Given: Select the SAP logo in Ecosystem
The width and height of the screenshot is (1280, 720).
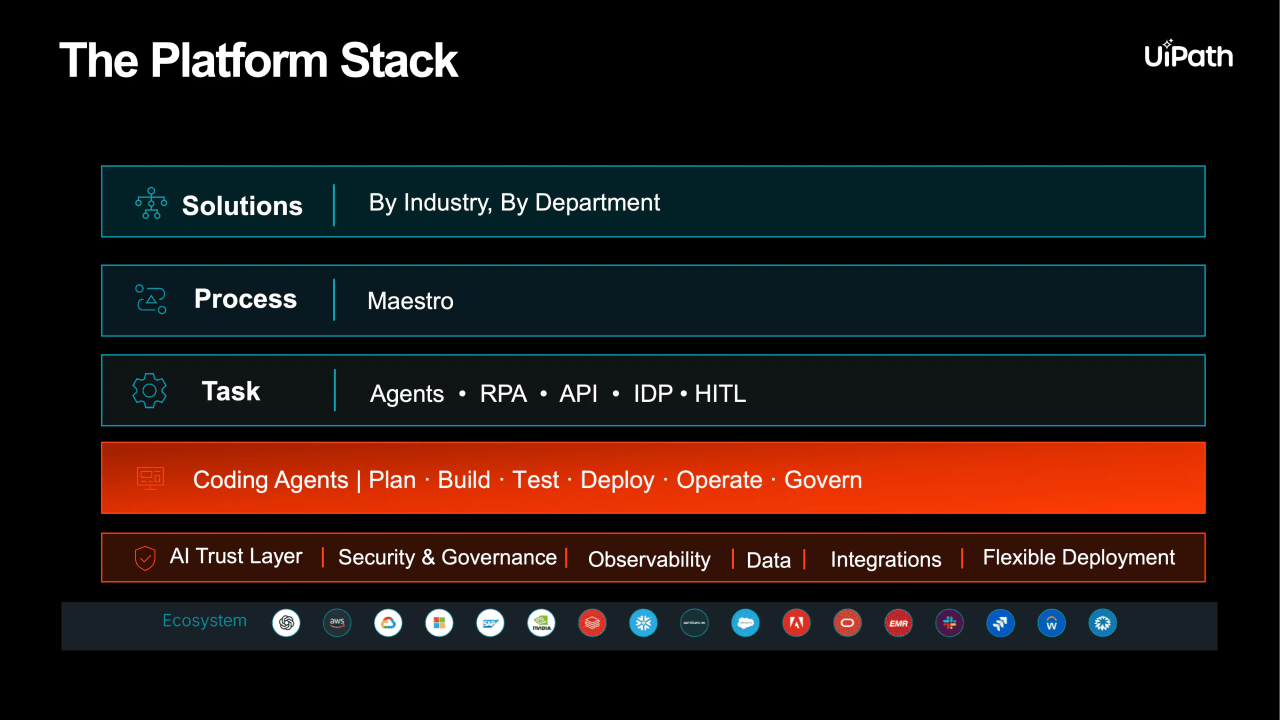Looking at the screenshot, I should [490, 623].
